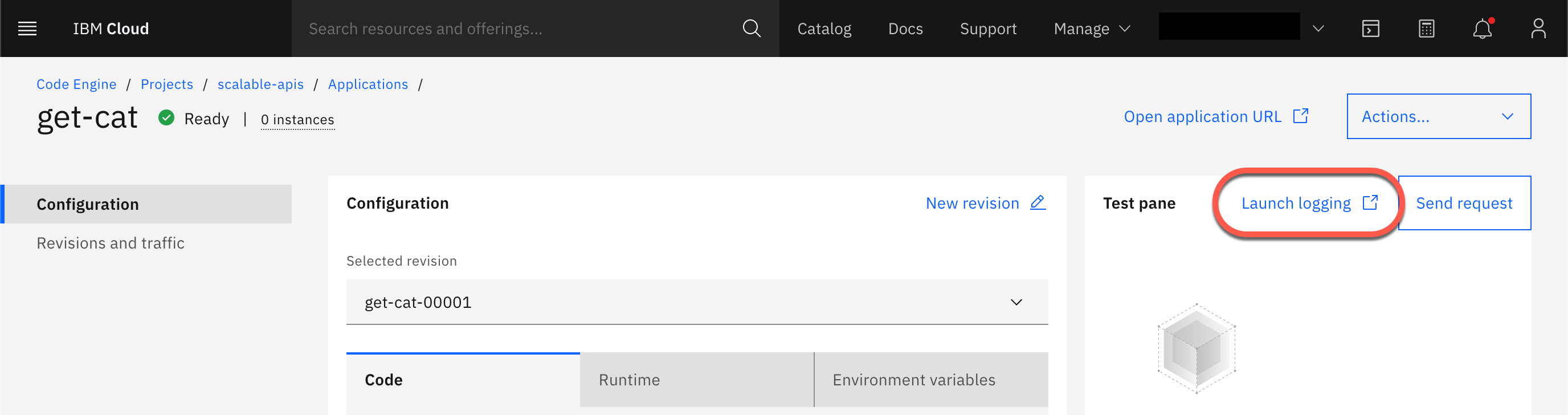This screenshot has width=1568, height=415.
Task: Click Launch logging
Action: coord(1296,203)
